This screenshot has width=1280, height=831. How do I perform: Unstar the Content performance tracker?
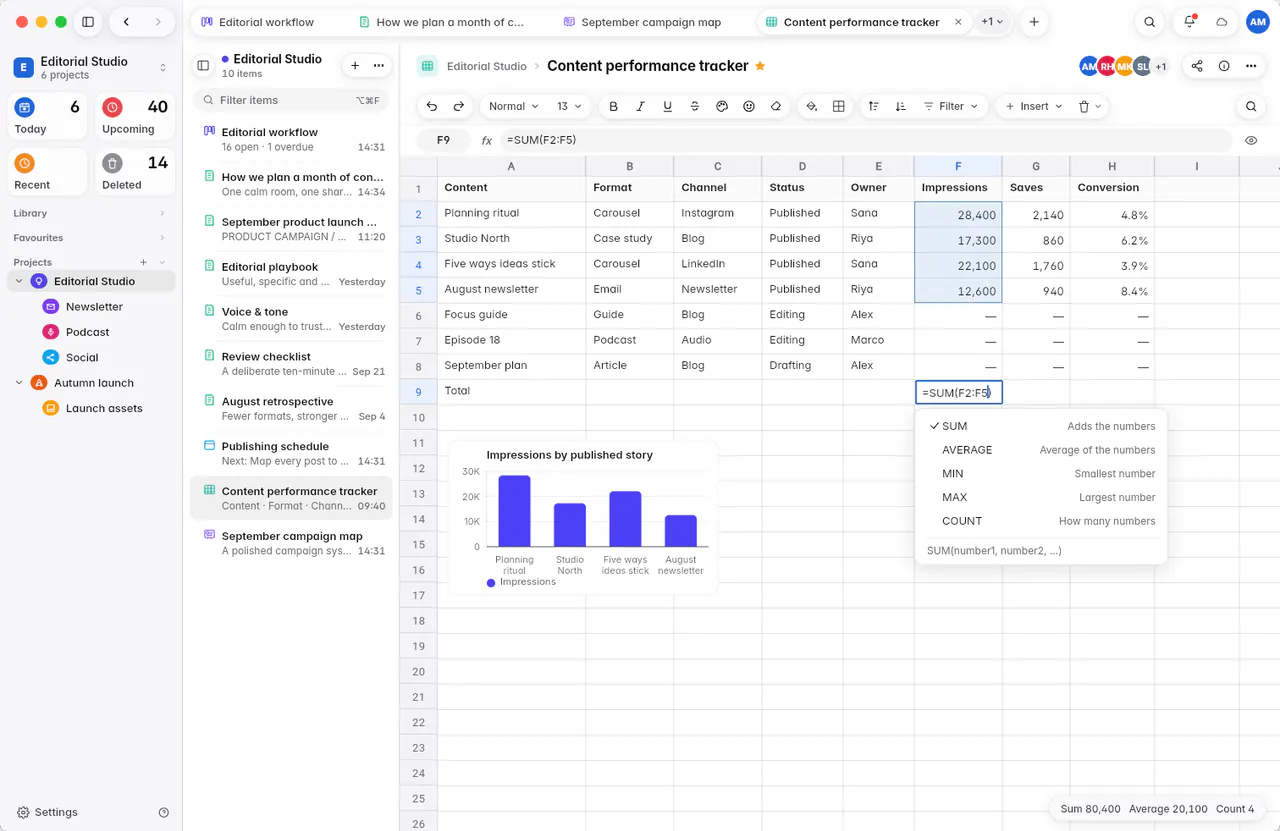click(760, 66)
